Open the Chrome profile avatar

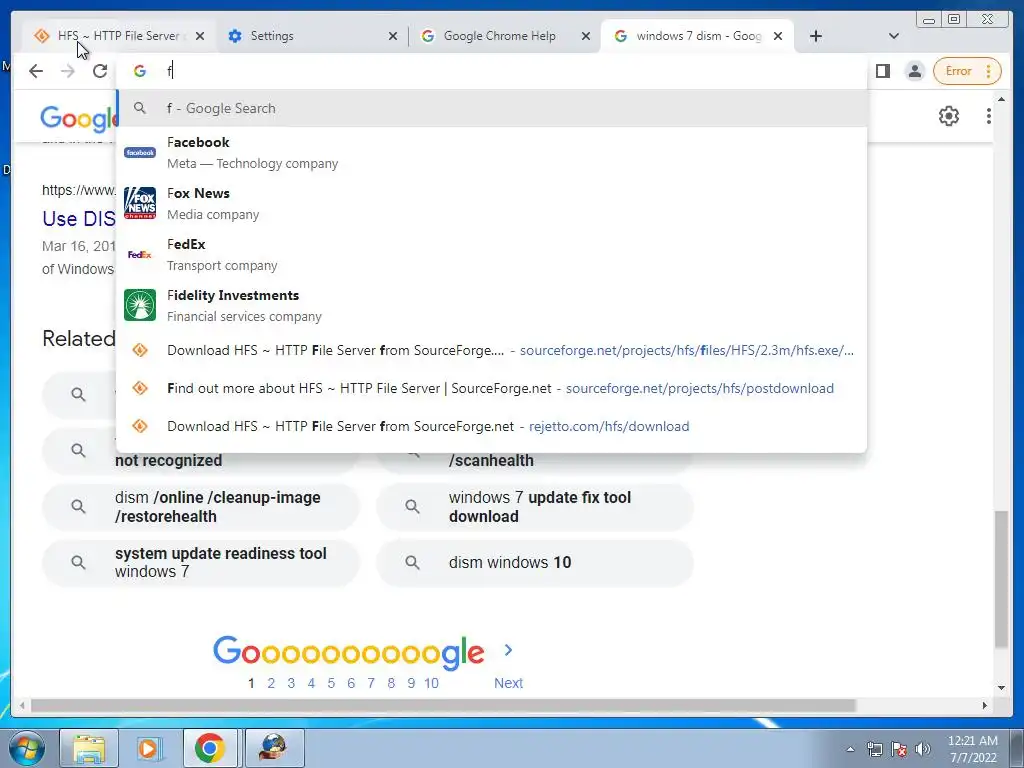pyautogui.click(x=915, y=71)
